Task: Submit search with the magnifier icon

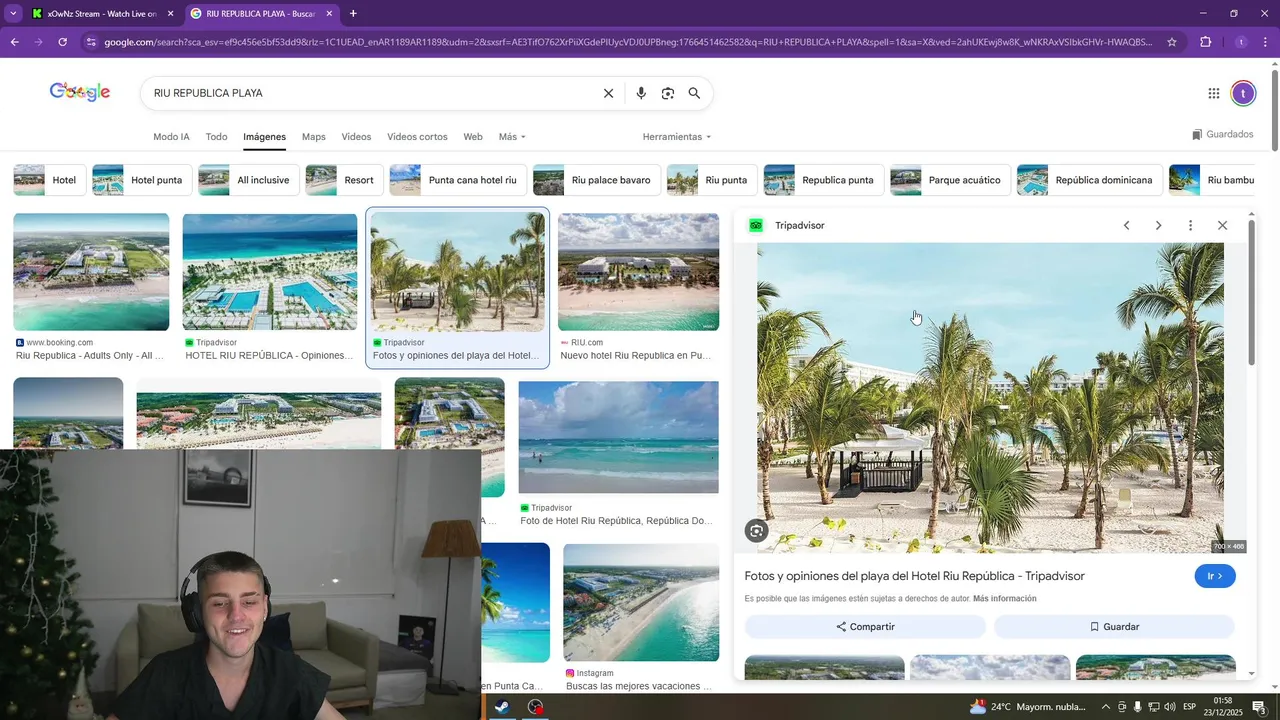Action: 694,93
